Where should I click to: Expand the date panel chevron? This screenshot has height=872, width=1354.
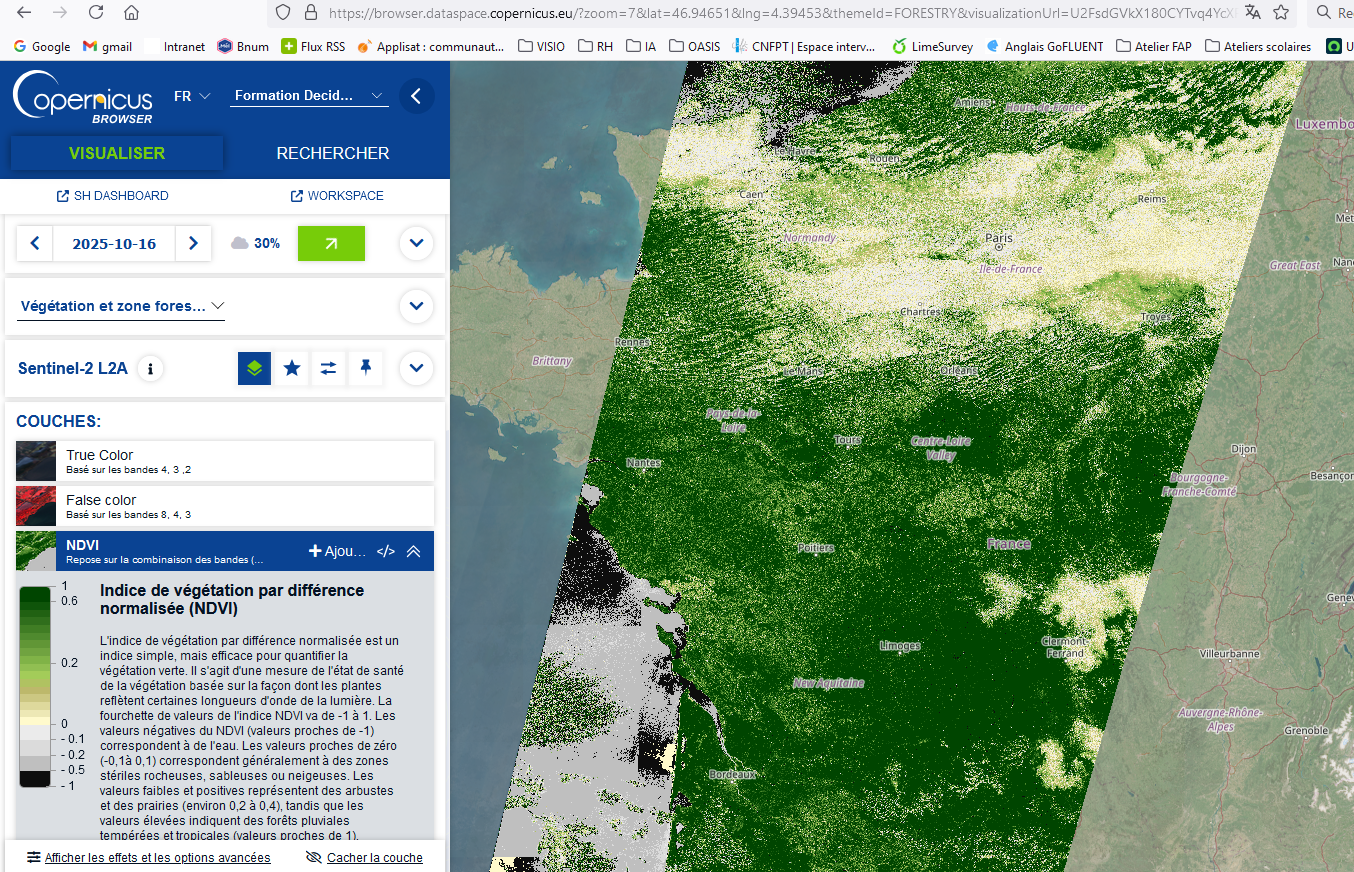416,243
